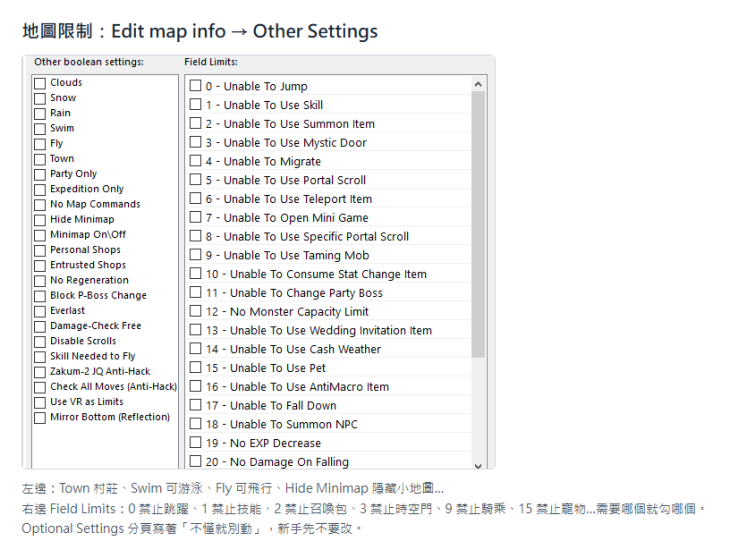Check field limit 0 Unable To Jump

click(196, 86)
